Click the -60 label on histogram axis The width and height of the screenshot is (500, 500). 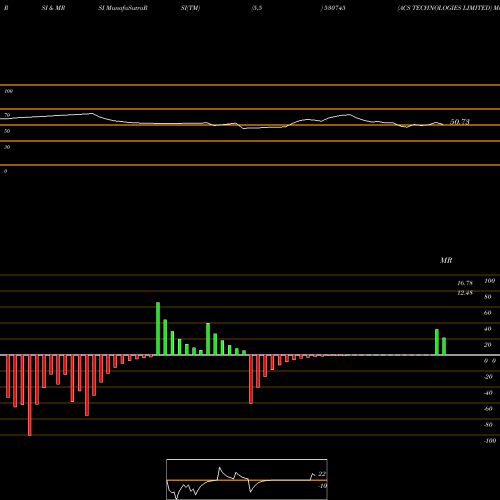tap(488, 409)
